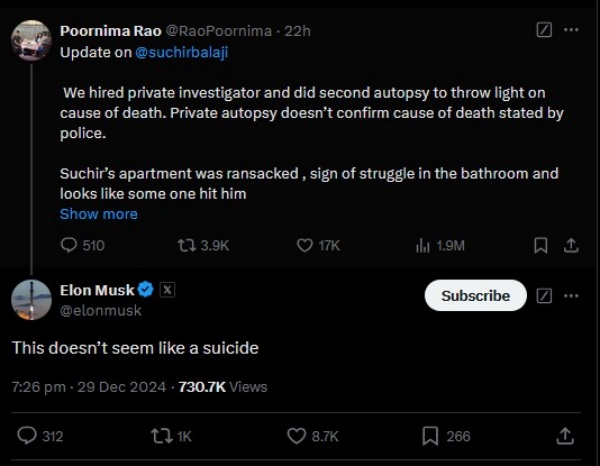
Task: Like Elon Musk's post
Action: click(296, 435)
